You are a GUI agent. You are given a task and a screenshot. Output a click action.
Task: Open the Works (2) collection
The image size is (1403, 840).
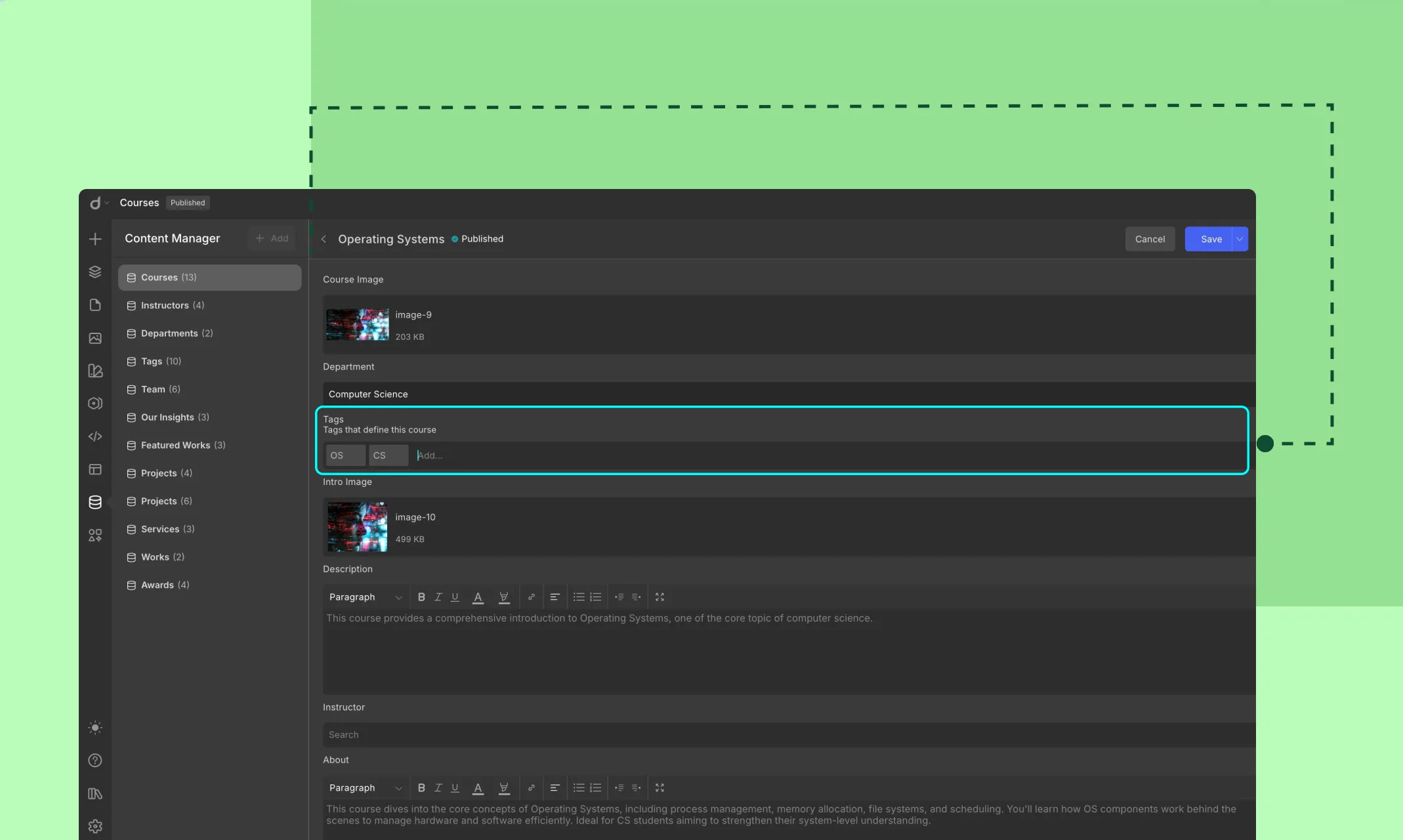coord(209,557)
